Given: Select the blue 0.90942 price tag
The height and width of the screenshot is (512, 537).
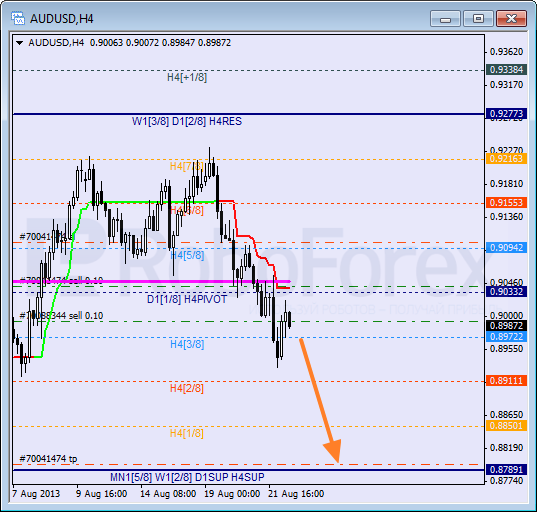Looking at the screenshot, I should click(506, 248).
